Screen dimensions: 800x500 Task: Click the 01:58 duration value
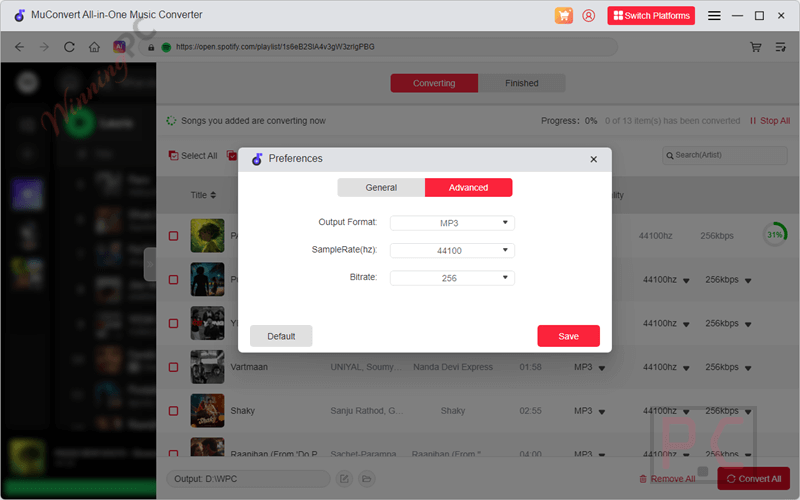[x=531, y=367]
